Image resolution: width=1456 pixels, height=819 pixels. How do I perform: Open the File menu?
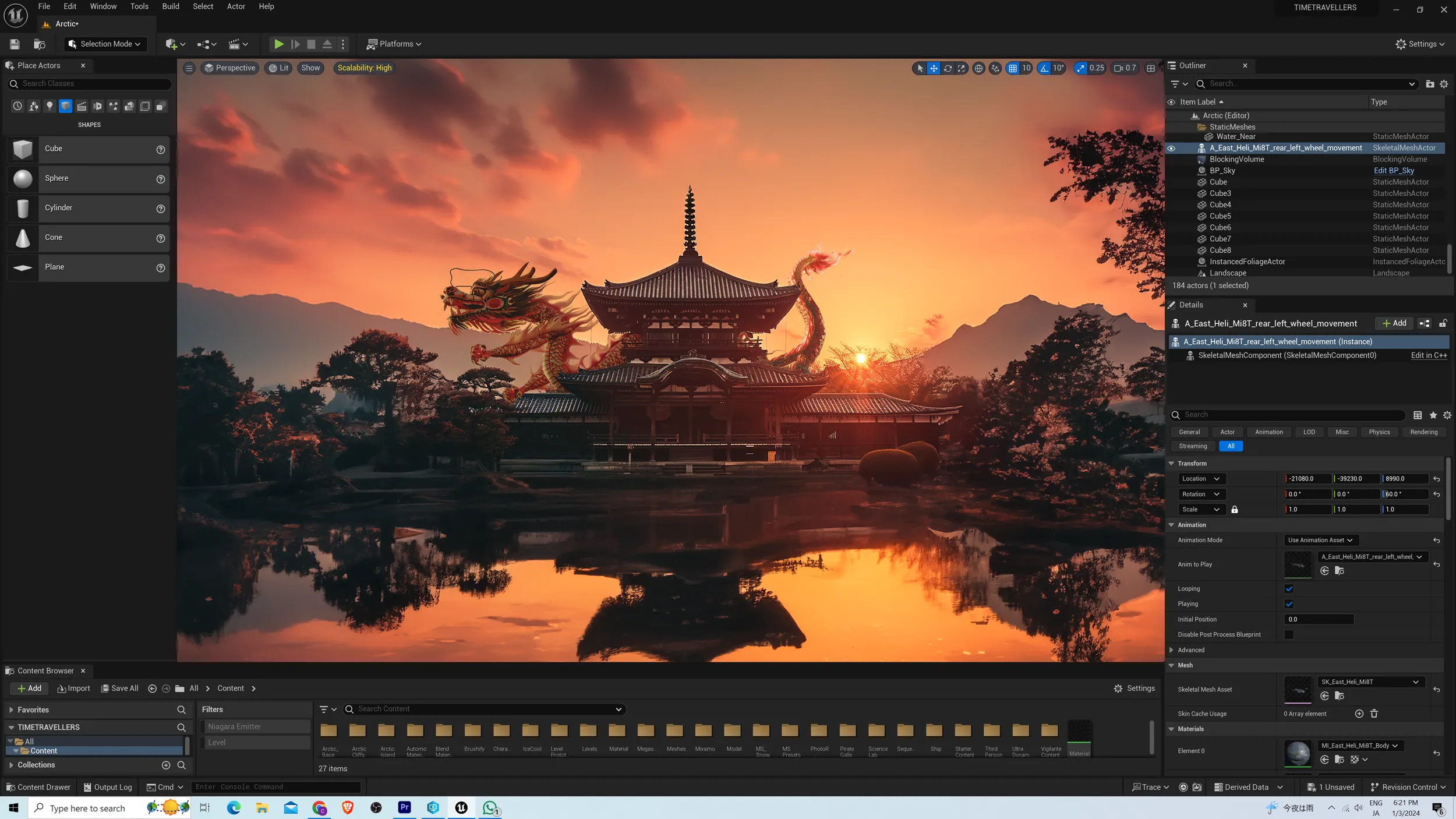[44, 6]
